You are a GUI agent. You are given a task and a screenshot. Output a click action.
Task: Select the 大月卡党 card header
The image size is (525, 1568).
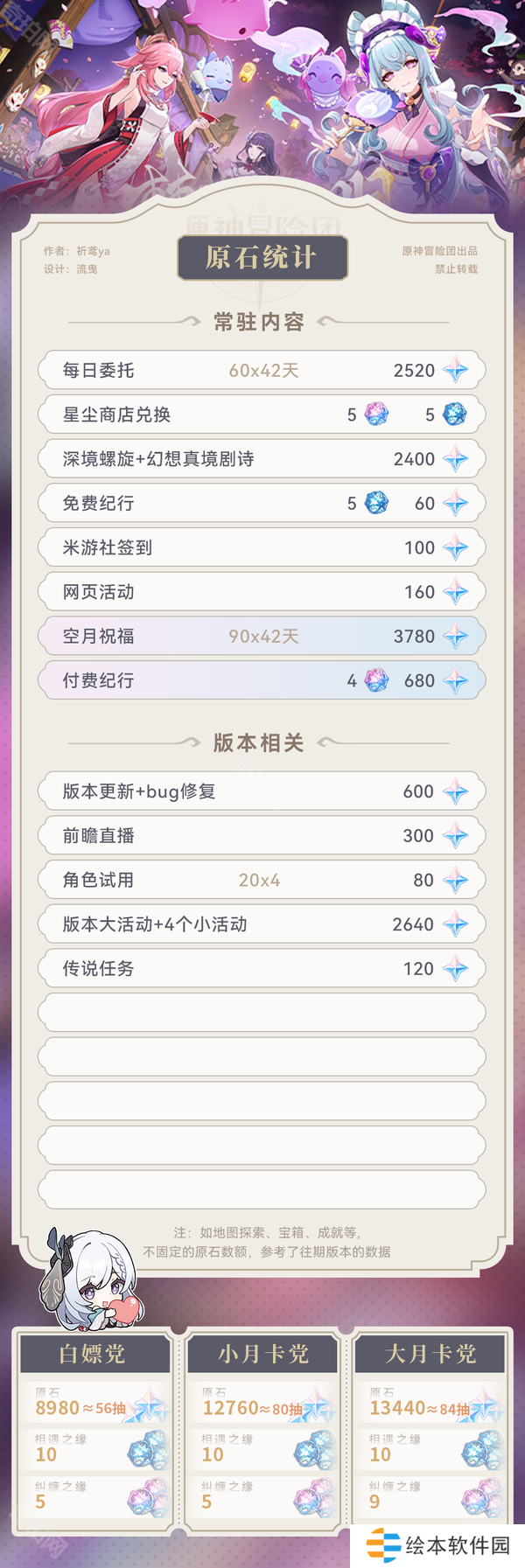coord(430,1355)
